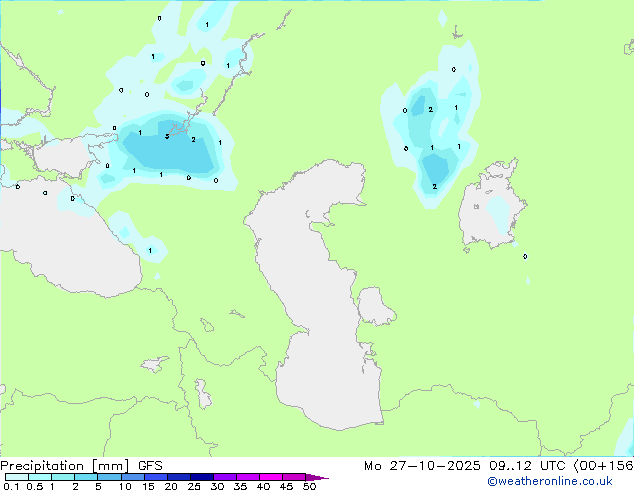Image resolution: width=634 pixels, height=490 pixels.
Task: Click the 'GFS' model label
Action: 150,466
